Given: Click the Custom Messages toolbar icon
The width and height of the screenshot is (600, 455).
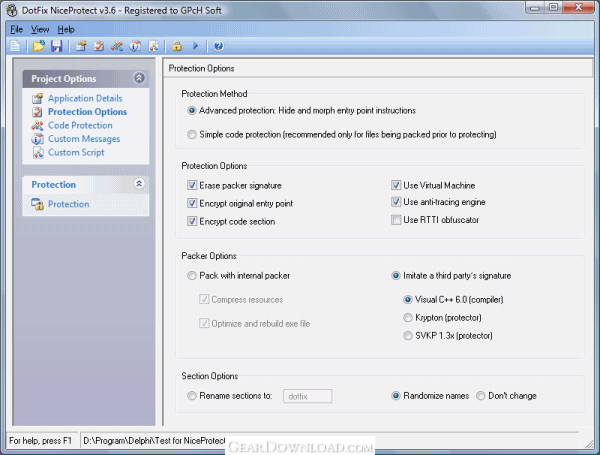Looking at the screenshot, I should click(x=135, y=46).
